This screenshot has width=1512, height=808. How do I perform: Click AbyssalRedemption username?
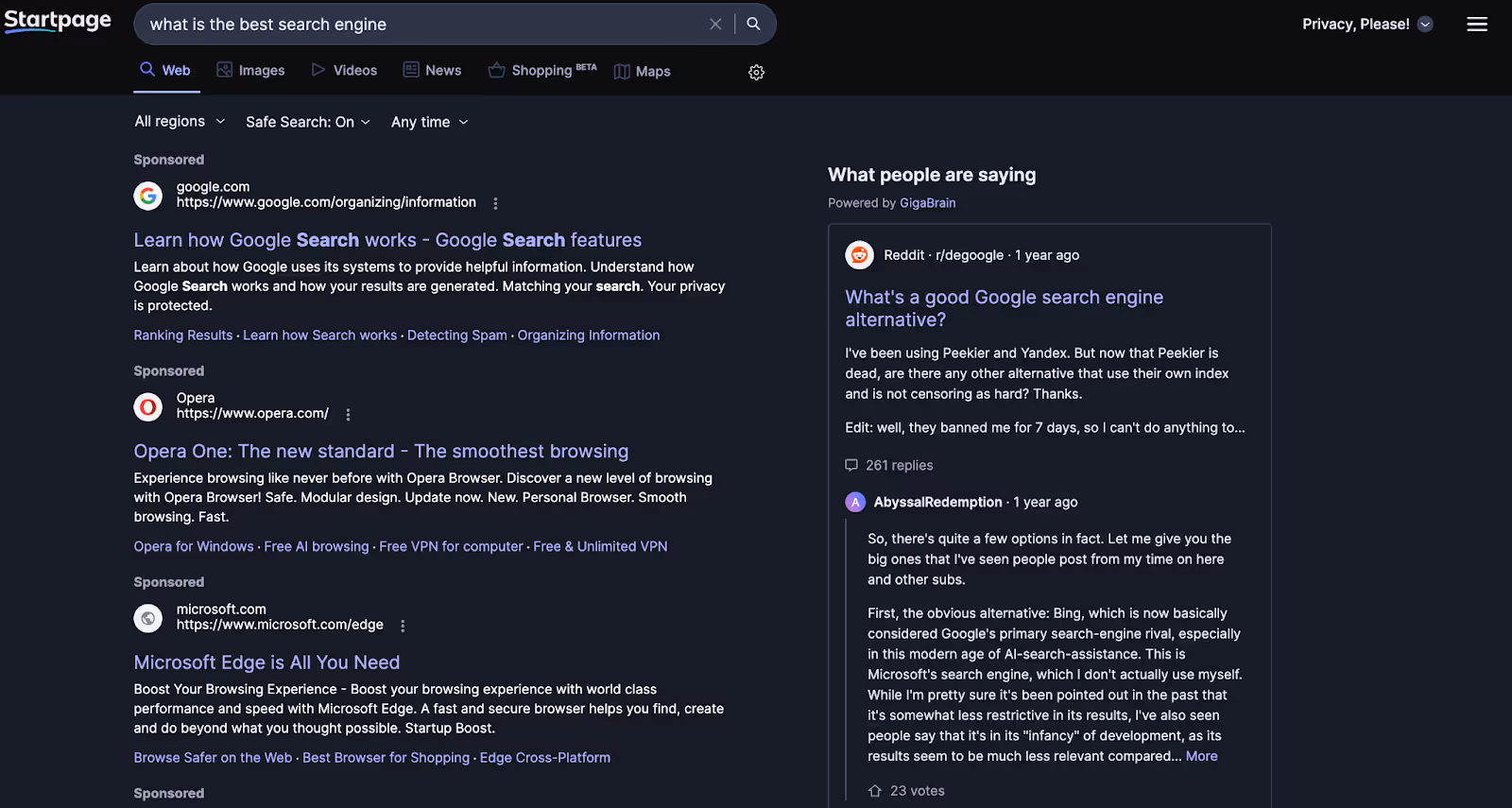pyautogui.click(x=937, y=503)
